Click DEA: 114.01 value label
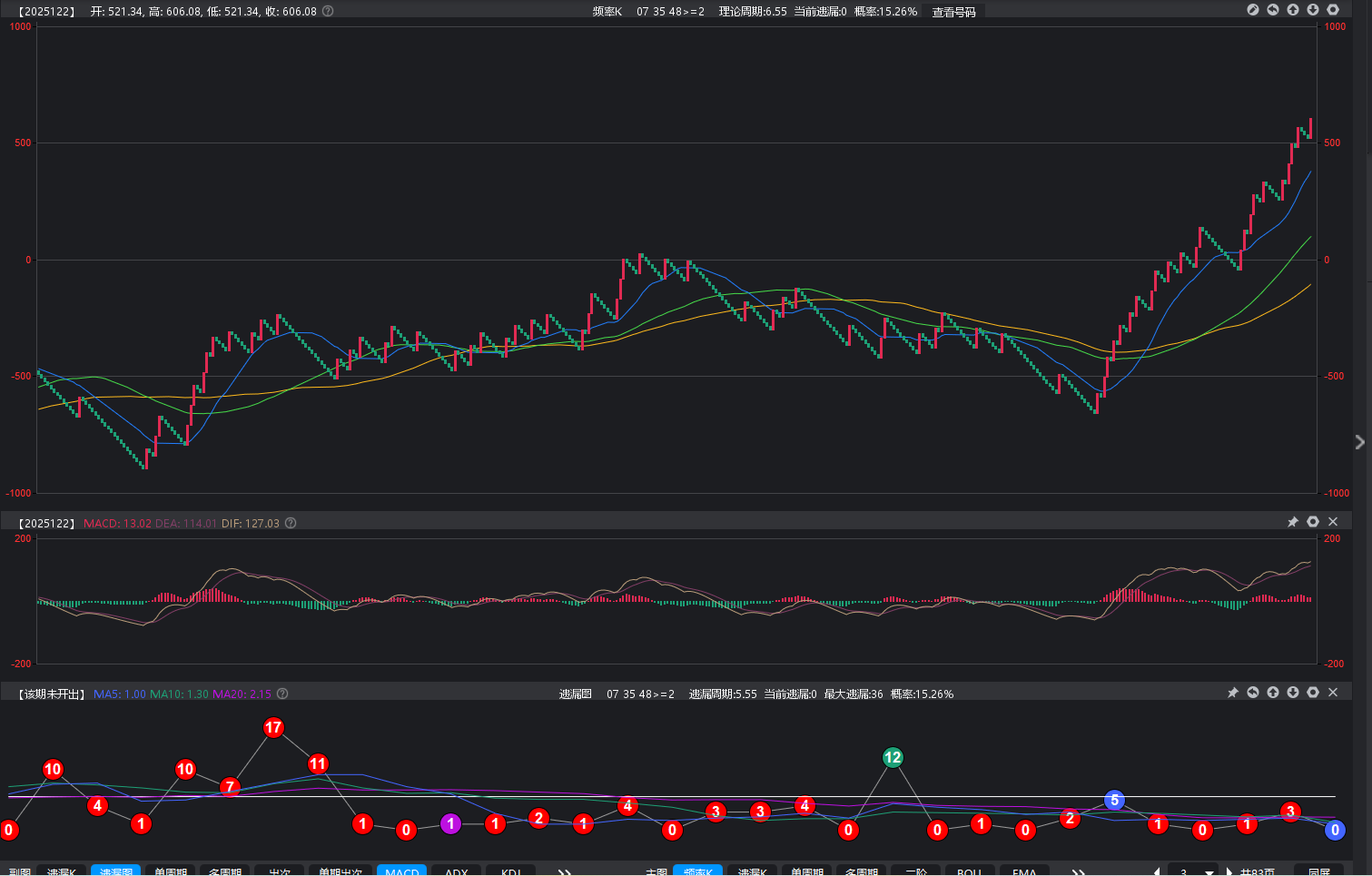The height and width of the screenshot is (876, 1372). (186, 524)
